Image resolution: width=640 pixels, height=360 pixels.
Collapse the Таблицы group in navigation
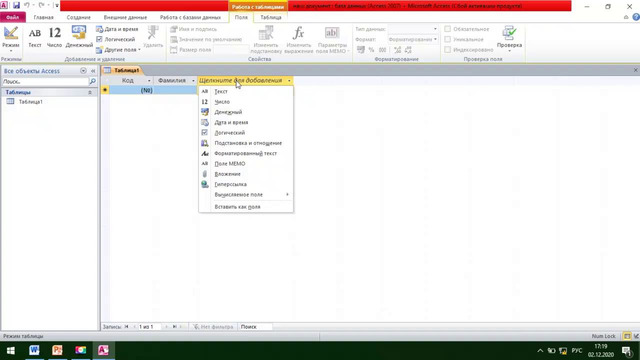pyautogui.click(x=90, y=93)
